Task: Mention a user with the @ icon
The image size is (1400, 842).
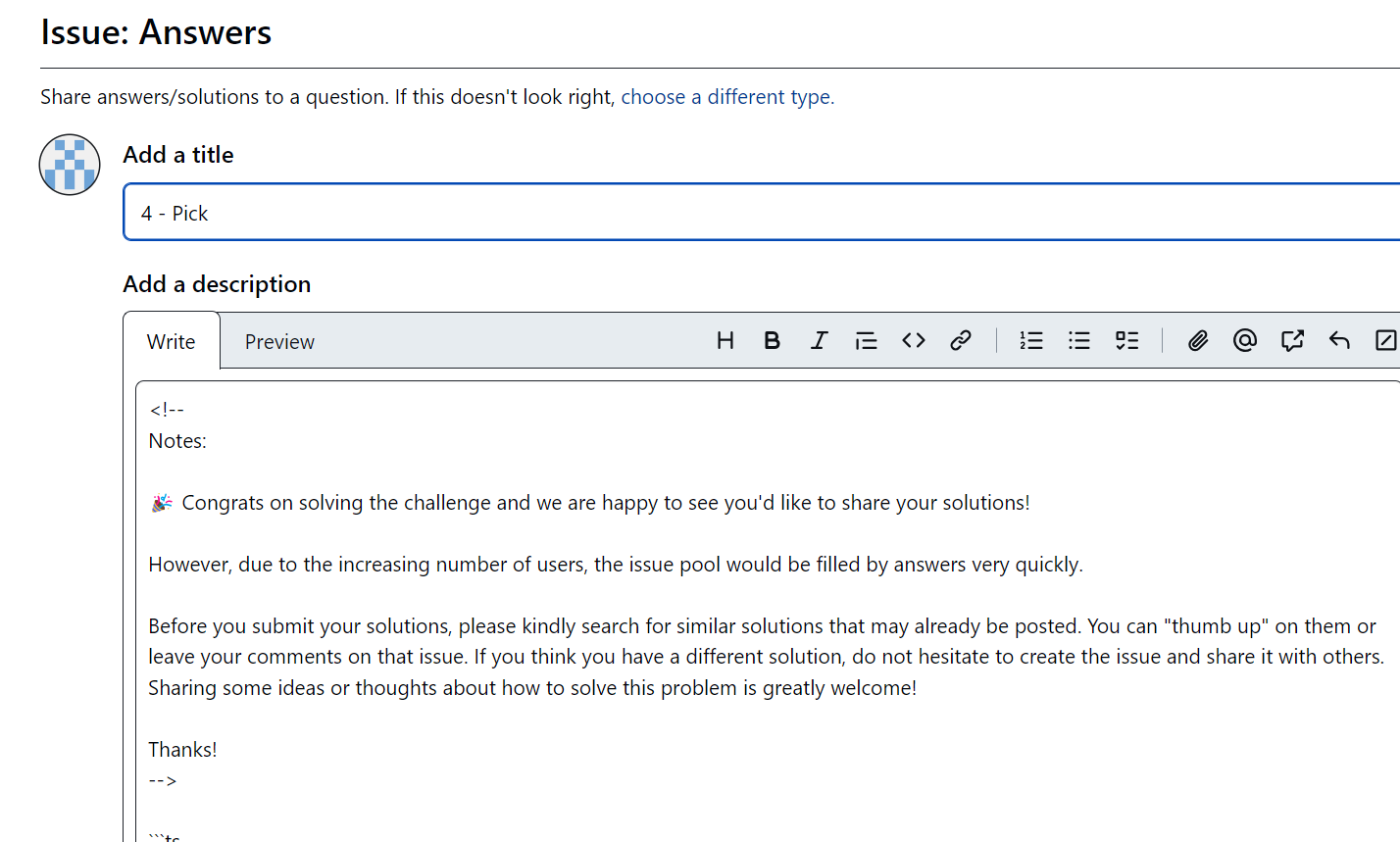Action: 1245,340
